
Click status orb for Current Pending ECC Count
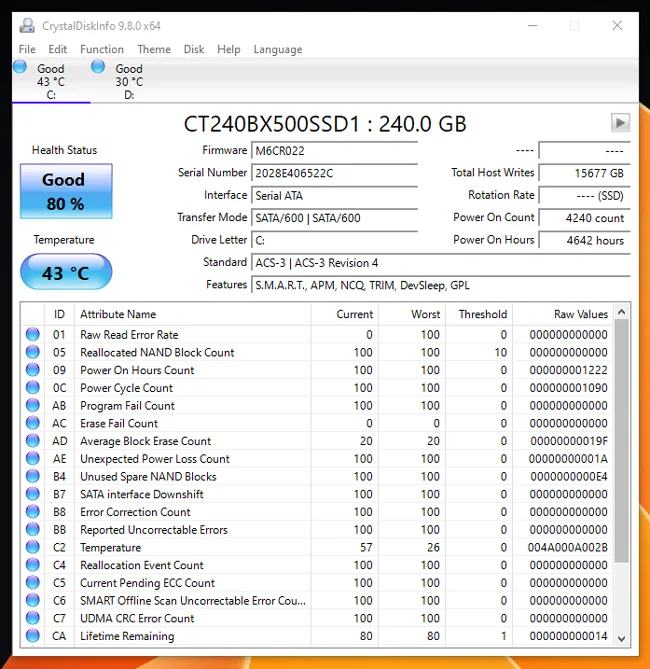coord(32,582)
